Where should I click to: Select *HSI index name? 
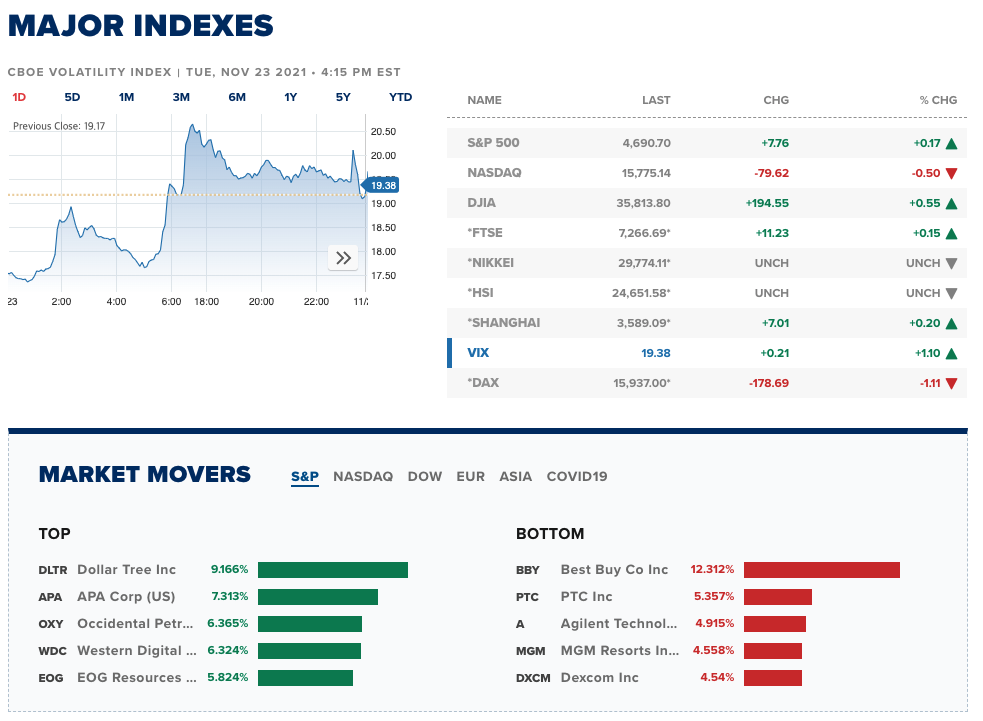tap(480, 293)
